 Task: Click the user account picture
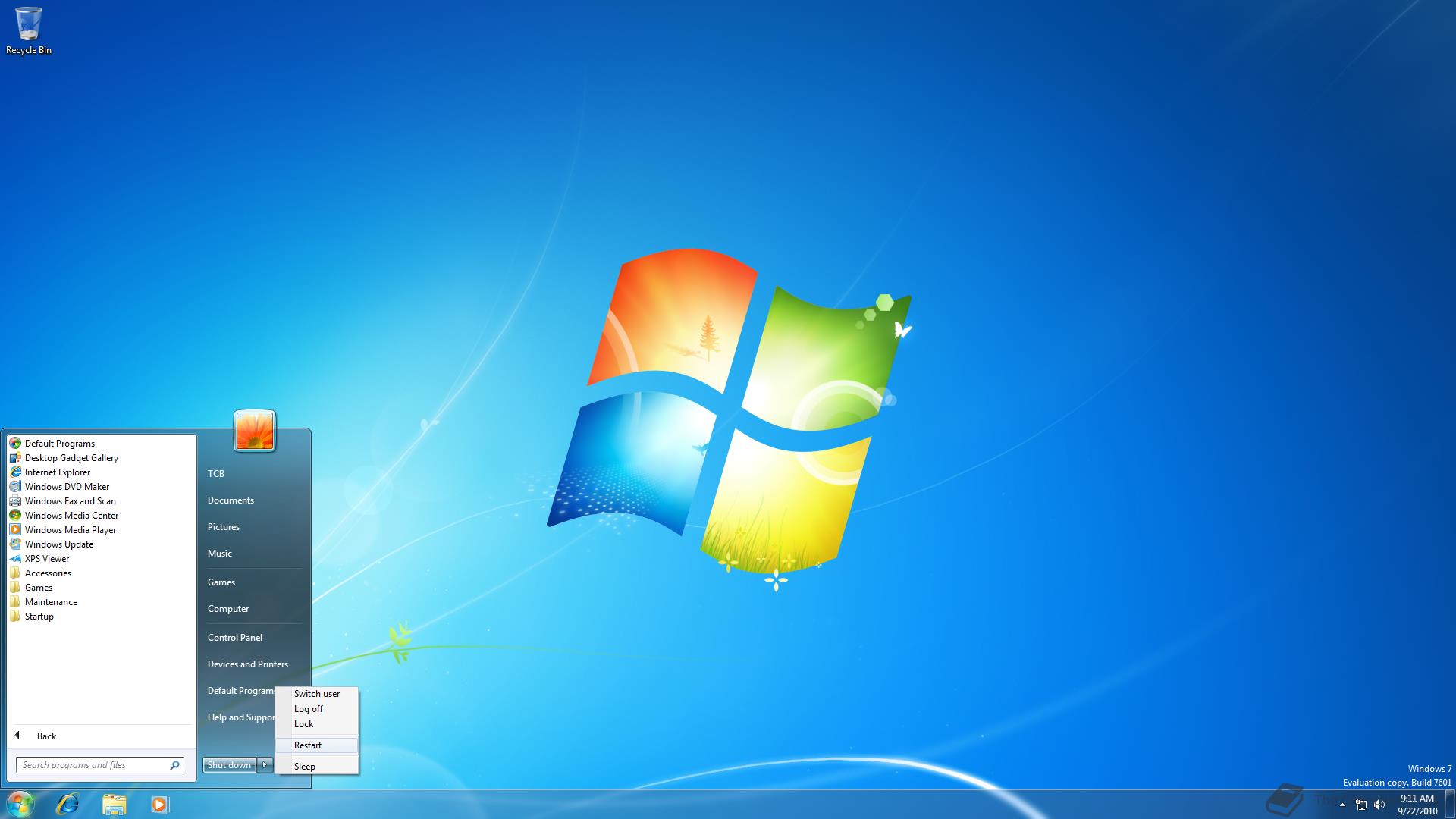[255, 431]
